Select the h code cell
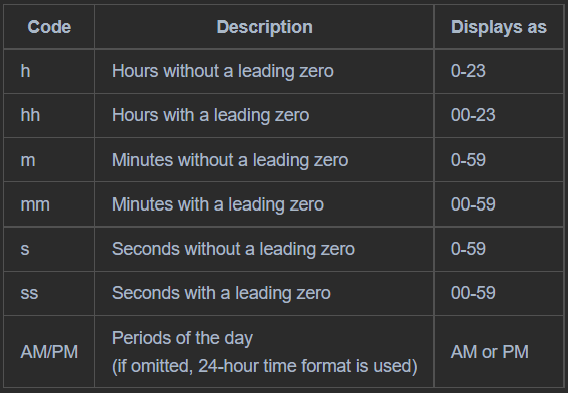The width and height of the screenshot is (568, 393). tap(25, 71)
